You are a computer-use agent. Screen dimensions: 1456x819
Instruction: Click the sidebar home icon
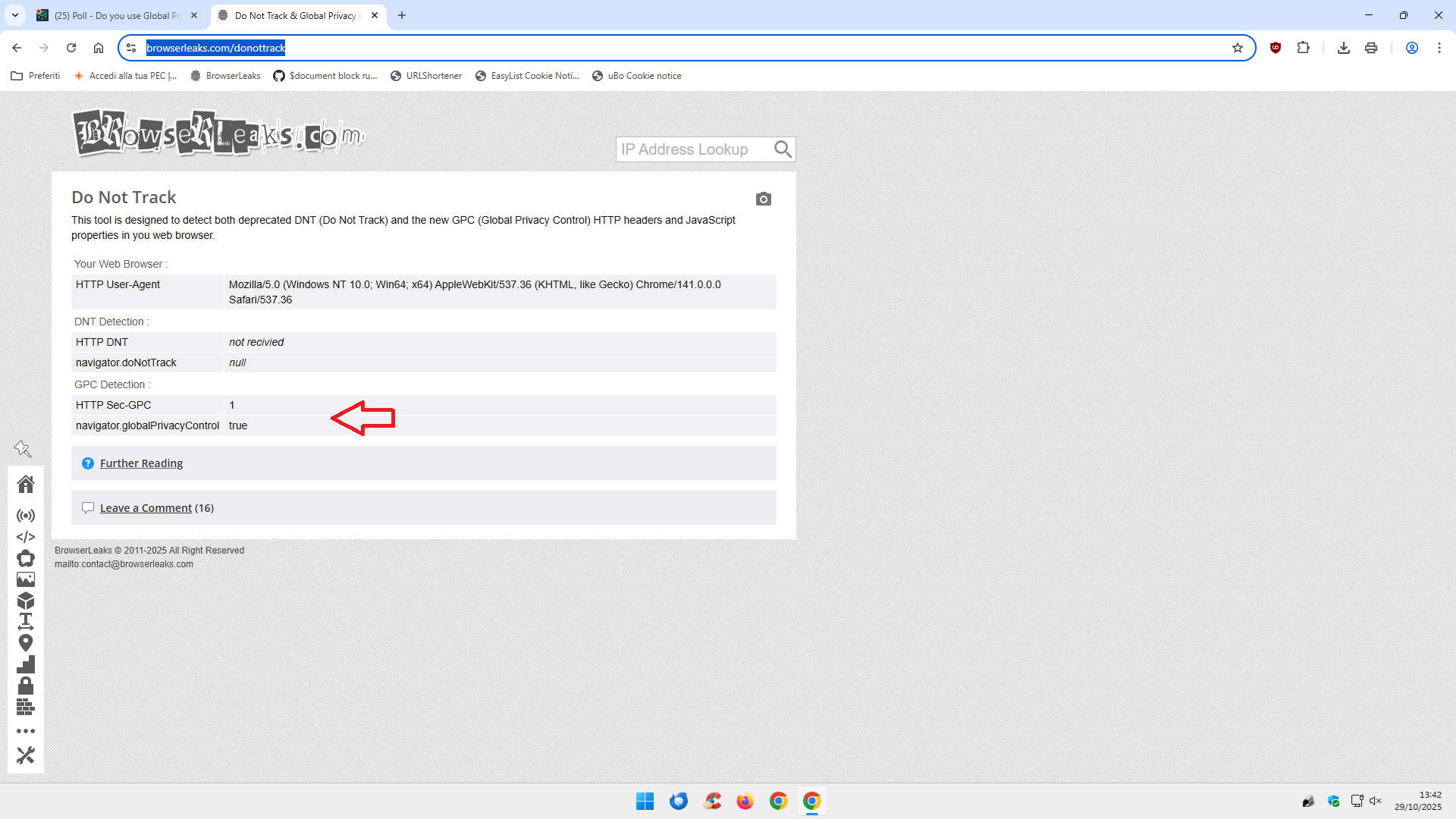[26, 484]
